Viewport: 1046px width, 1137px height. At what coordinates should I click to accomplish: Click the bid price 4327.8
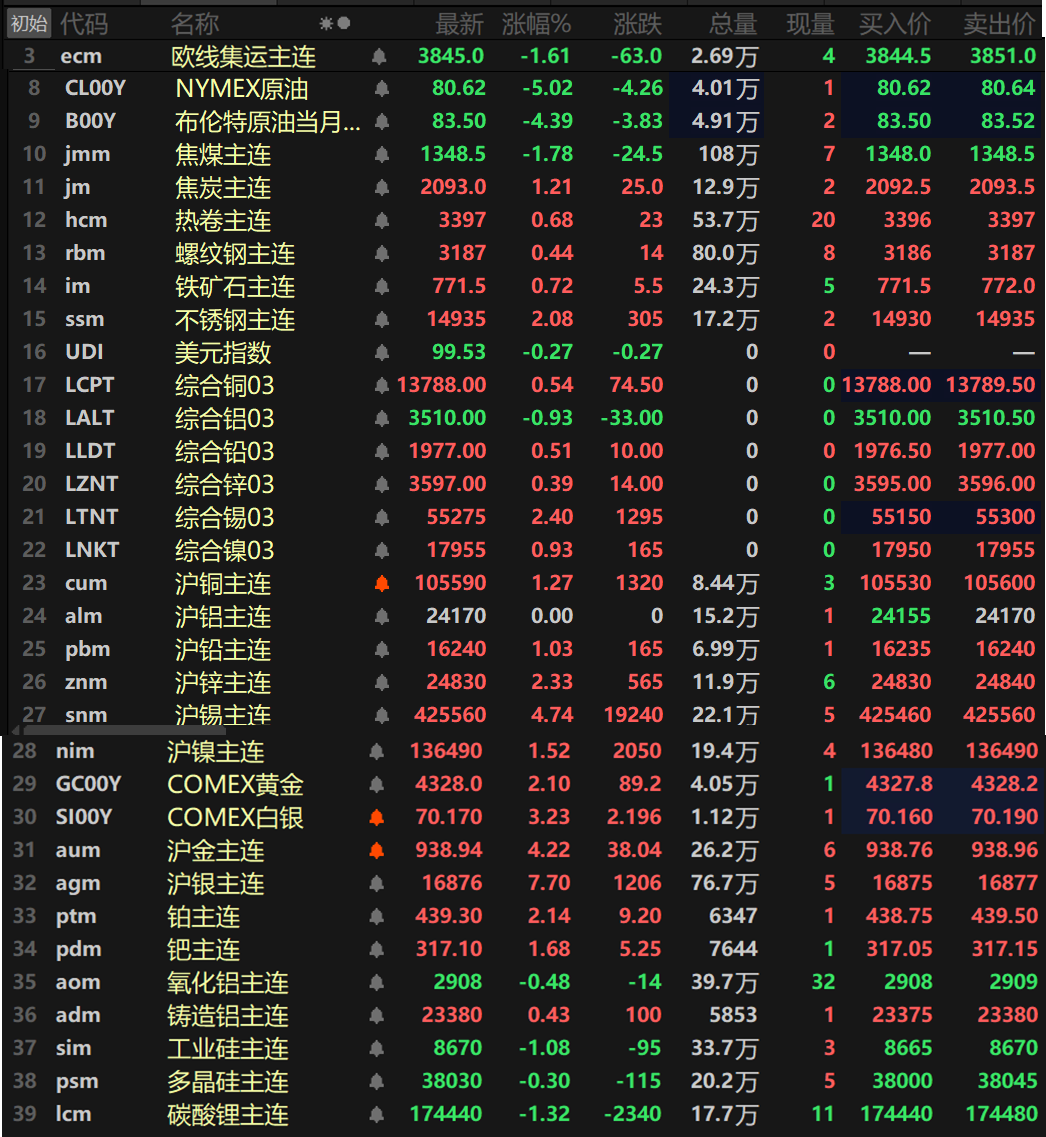899,784
